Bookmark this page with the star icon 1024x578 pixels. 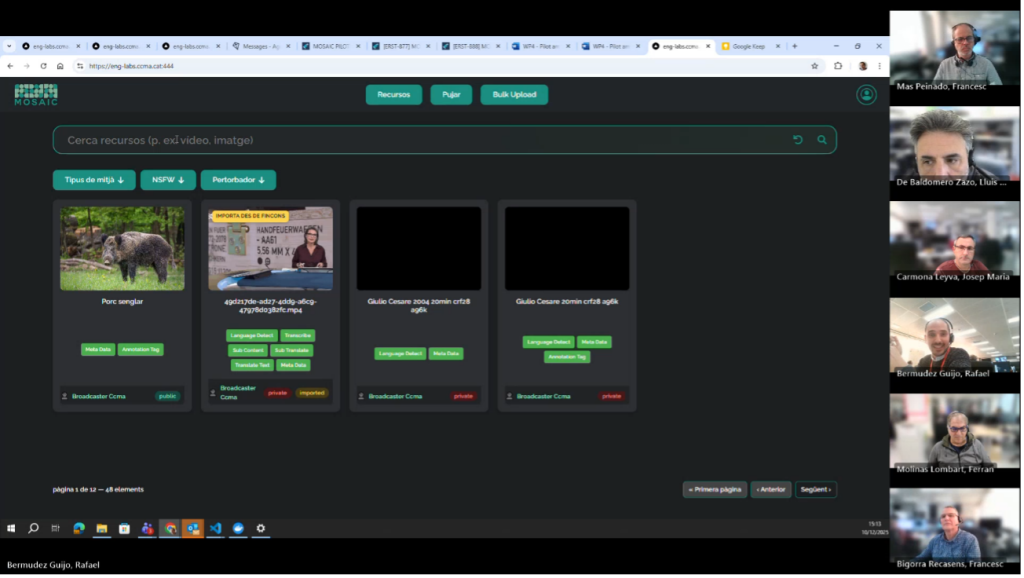[x=814, y=66]
